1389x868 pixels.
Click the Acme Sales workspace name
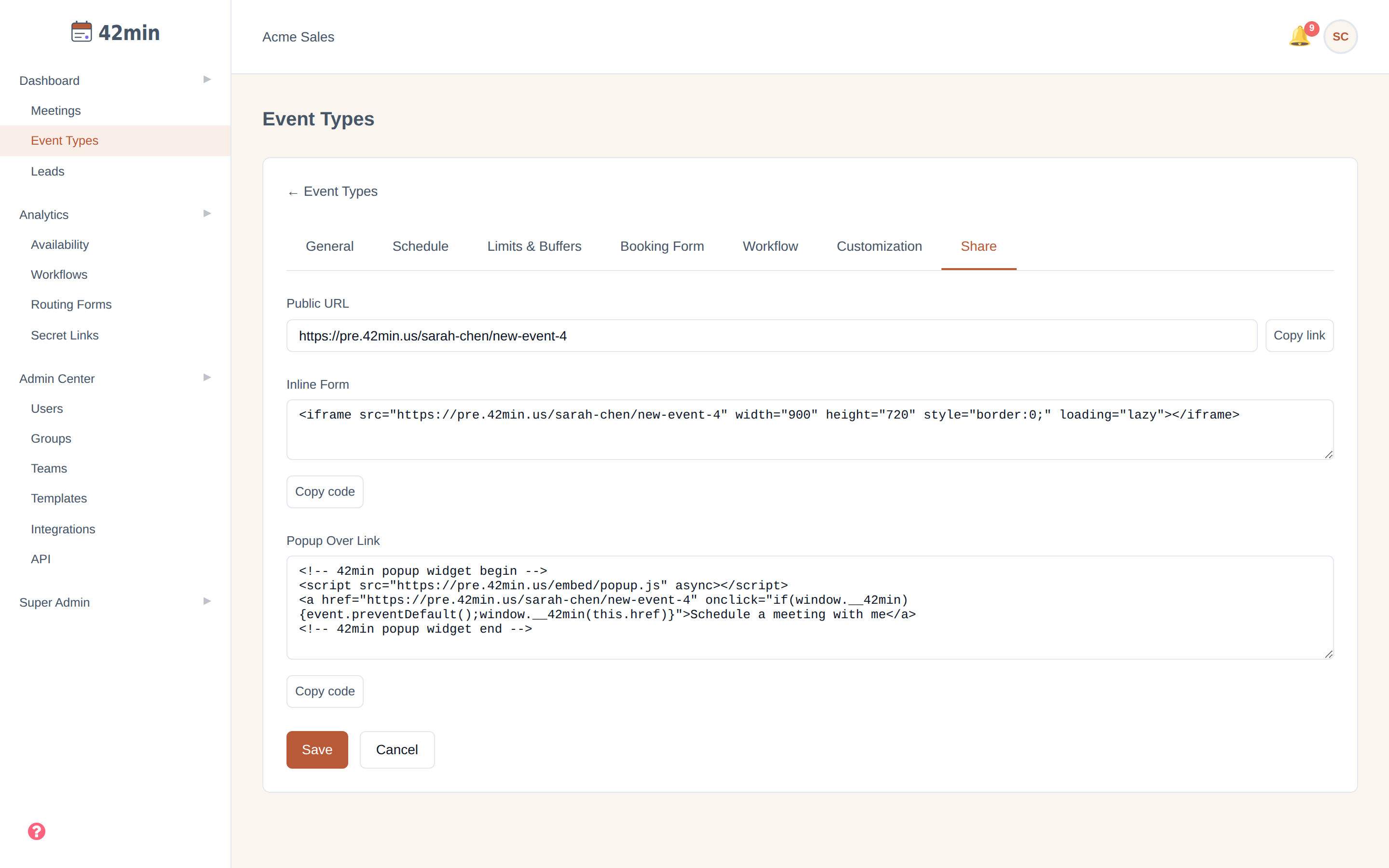point(298,37)
